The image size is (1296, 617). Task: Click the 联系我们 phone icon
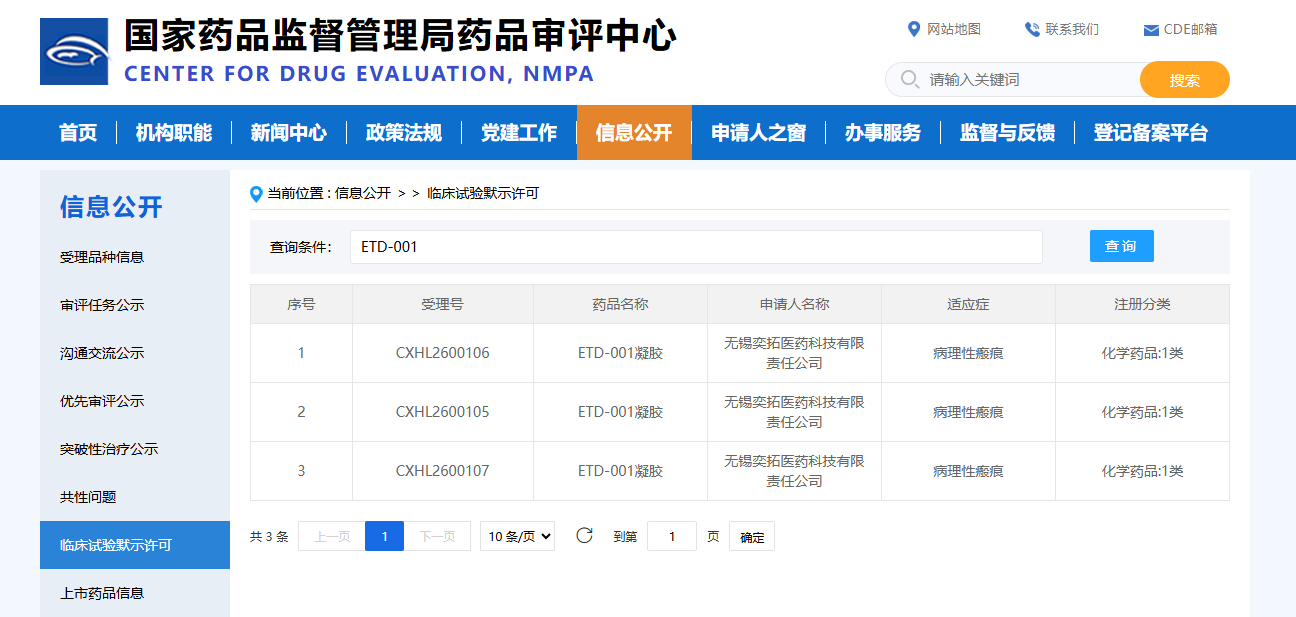(1030, 29)
